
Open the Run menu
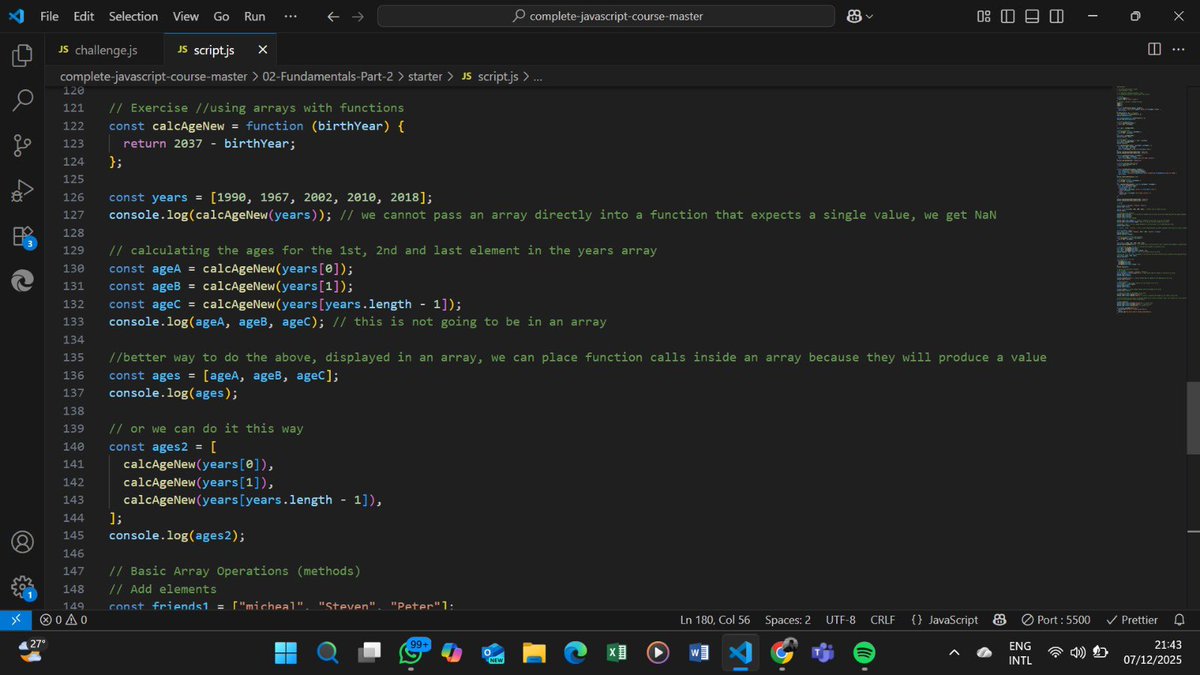pos(255,16)
